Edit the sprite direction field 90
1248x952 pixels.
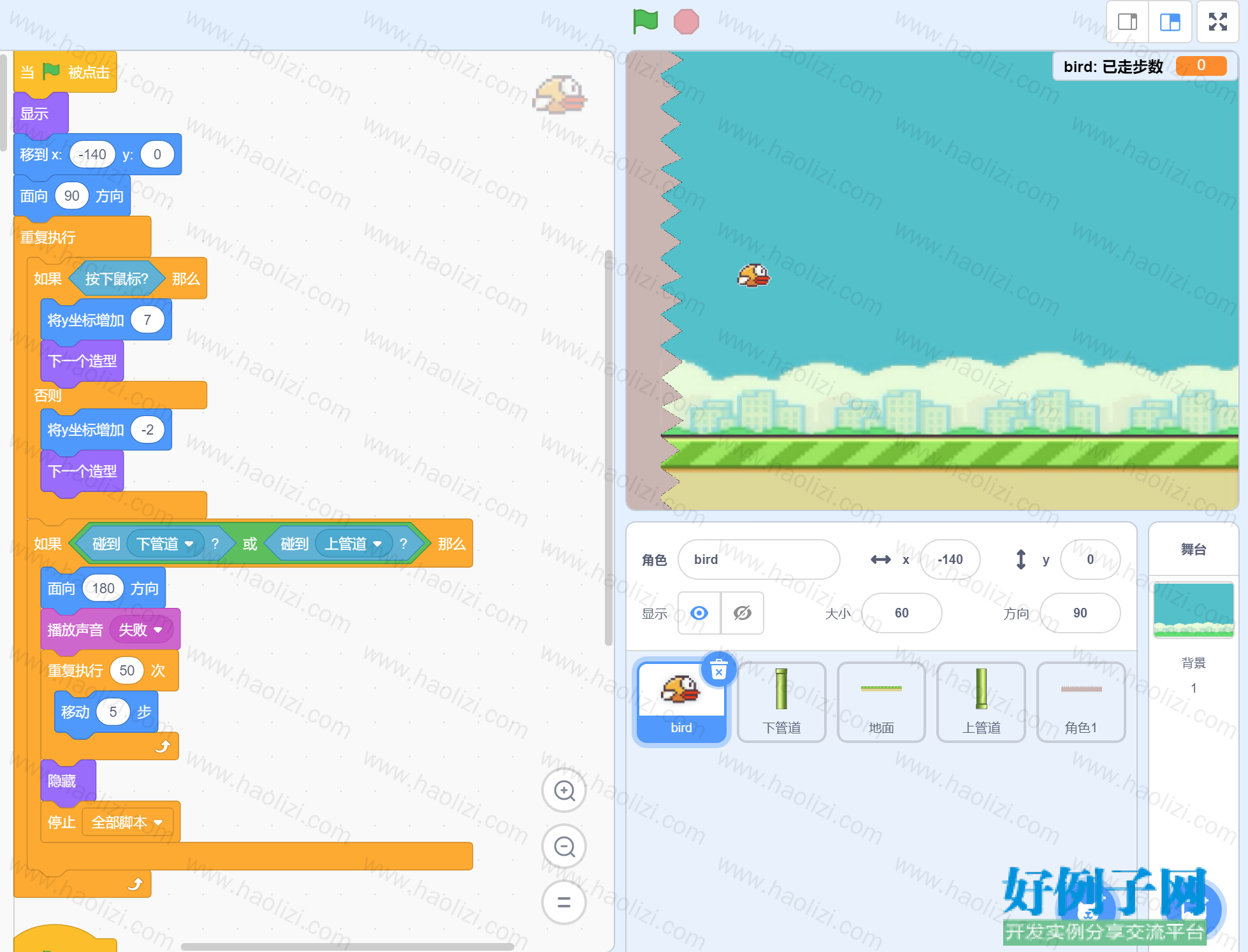pyautogui.click(x=1080, y=613)
